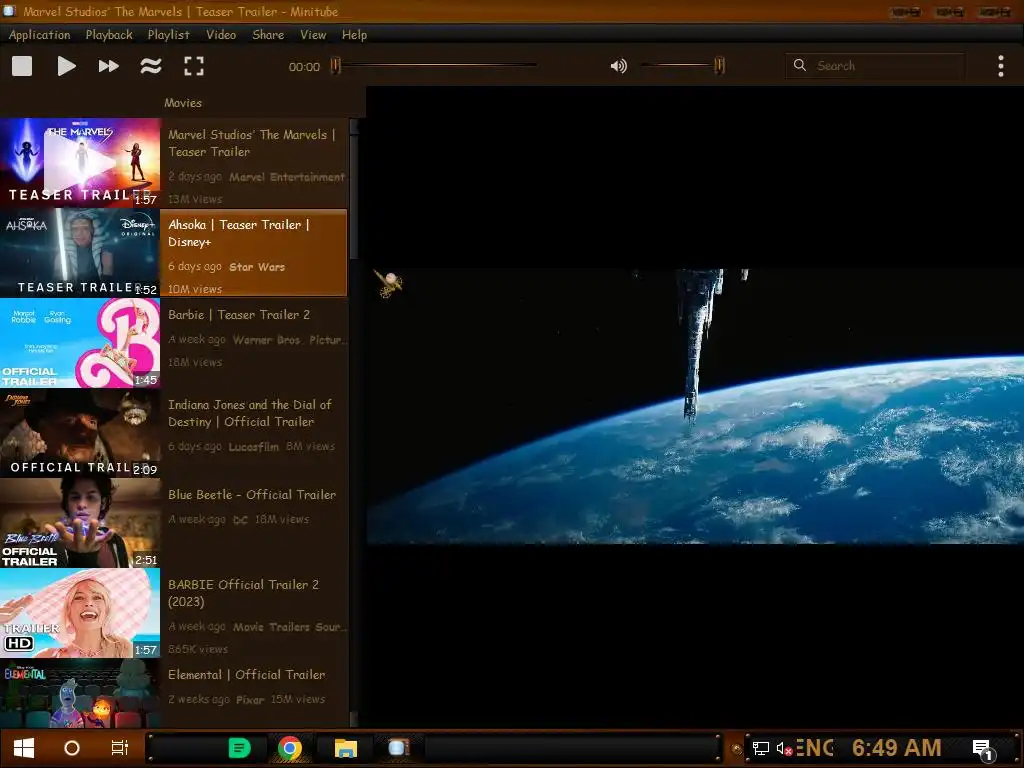Viewport: 1024px width, 768px height.
Task: Open the Video menu
Action: coord(221,35)
